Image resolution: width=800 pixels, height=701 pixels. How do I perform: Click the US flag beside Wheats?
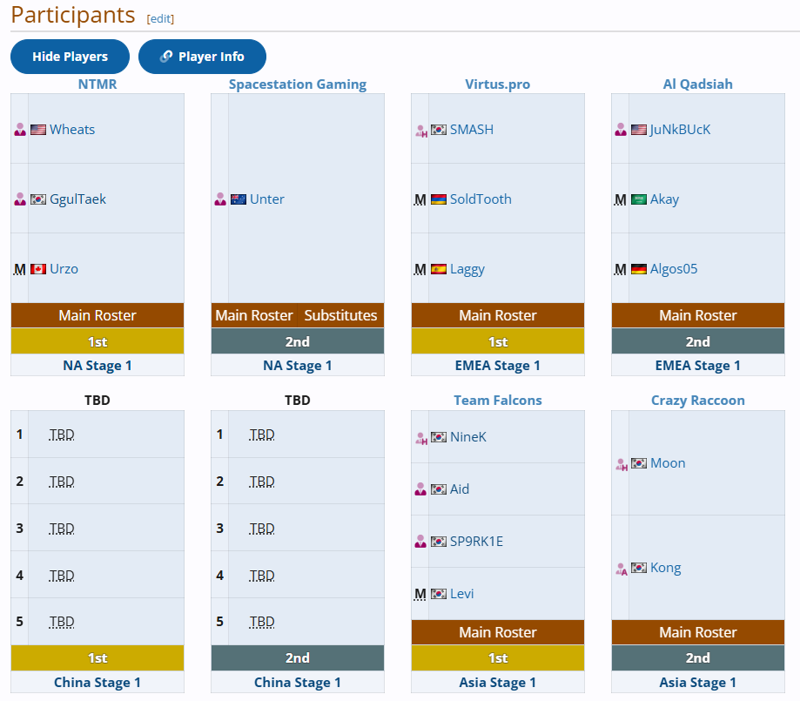[38, 130]
